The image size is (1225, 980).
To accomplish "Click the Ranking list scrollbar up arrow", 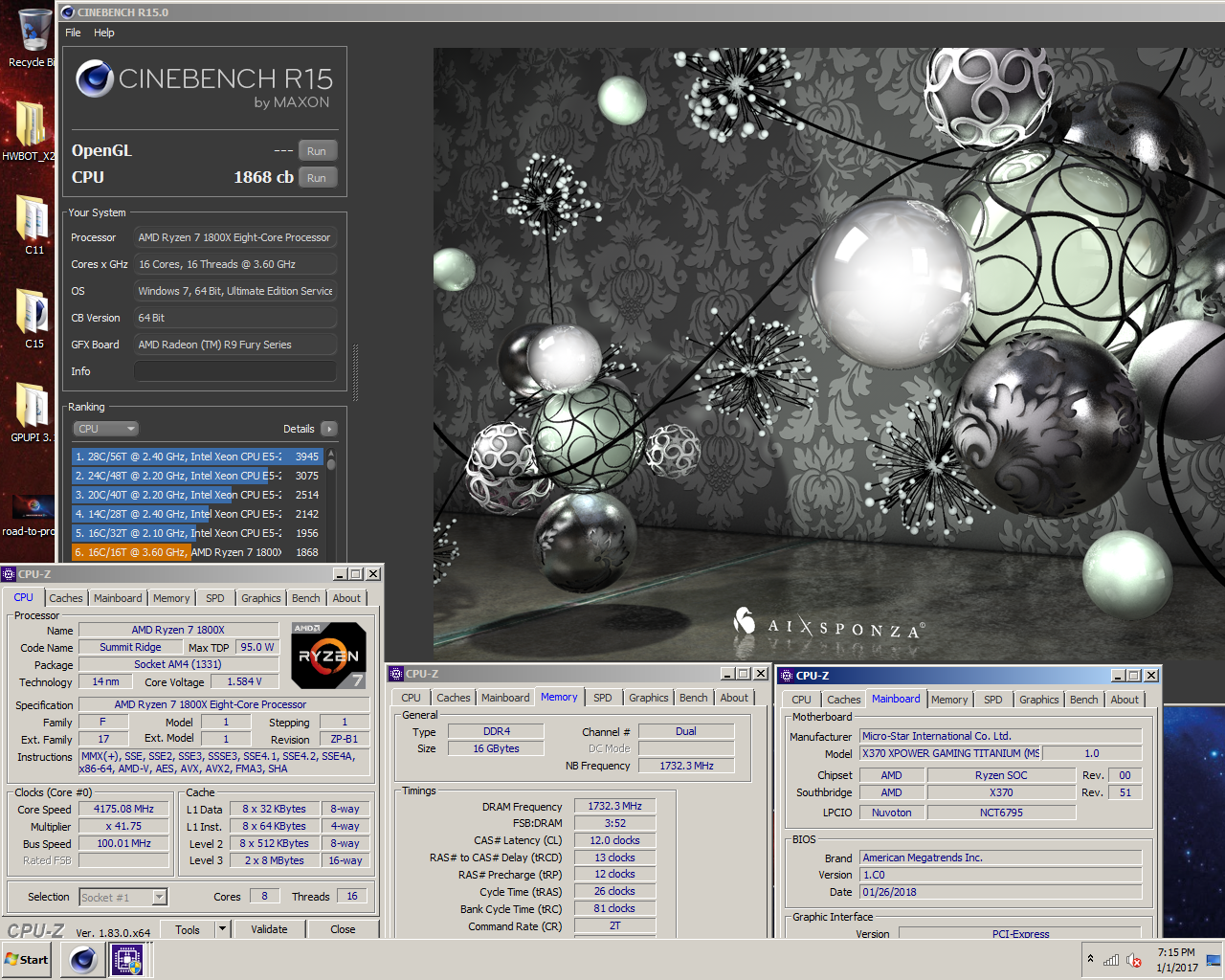I will coord(331,454).
